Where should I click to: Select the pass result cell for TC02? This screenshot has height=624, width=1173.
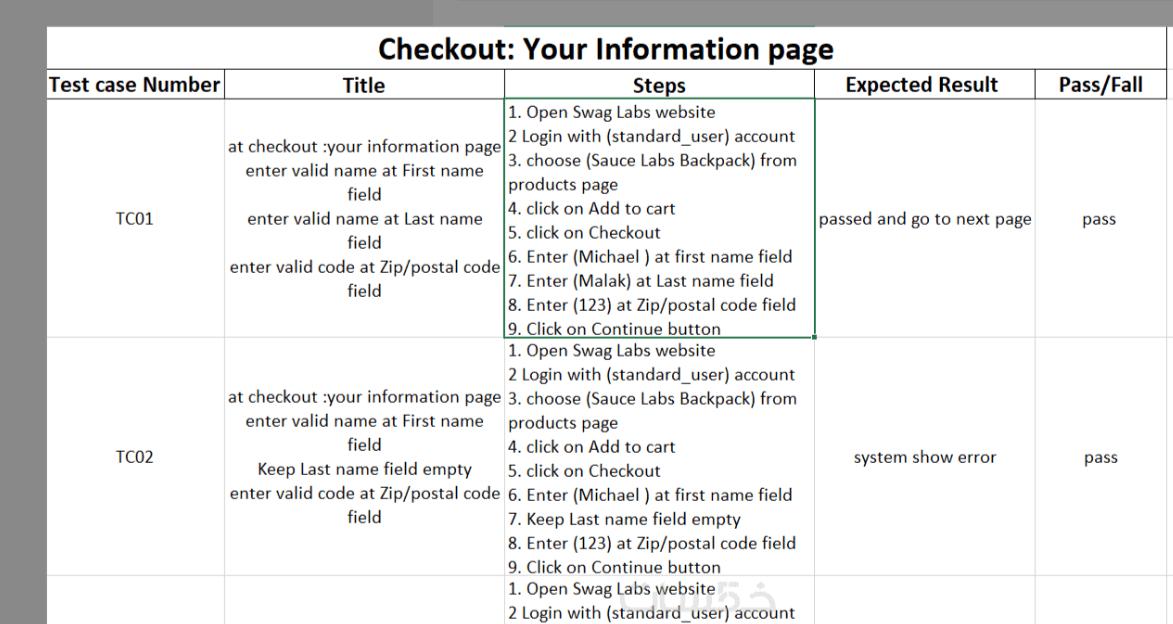[x=1100, y=457]
